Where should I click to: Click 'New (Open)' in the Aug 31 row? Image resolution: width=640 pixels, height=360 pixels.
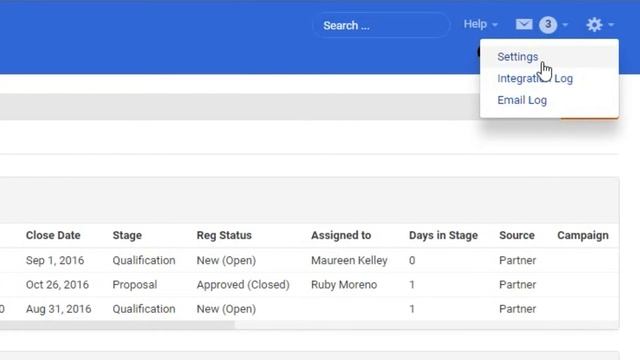[x=226, y=309]
